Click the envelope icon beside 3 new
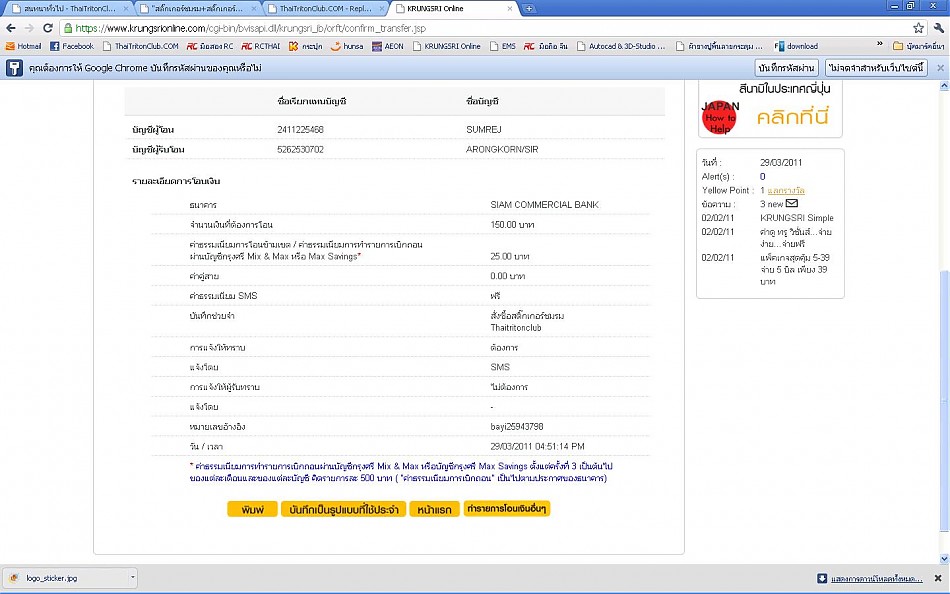Screen dimensions: 950x594 792,204
